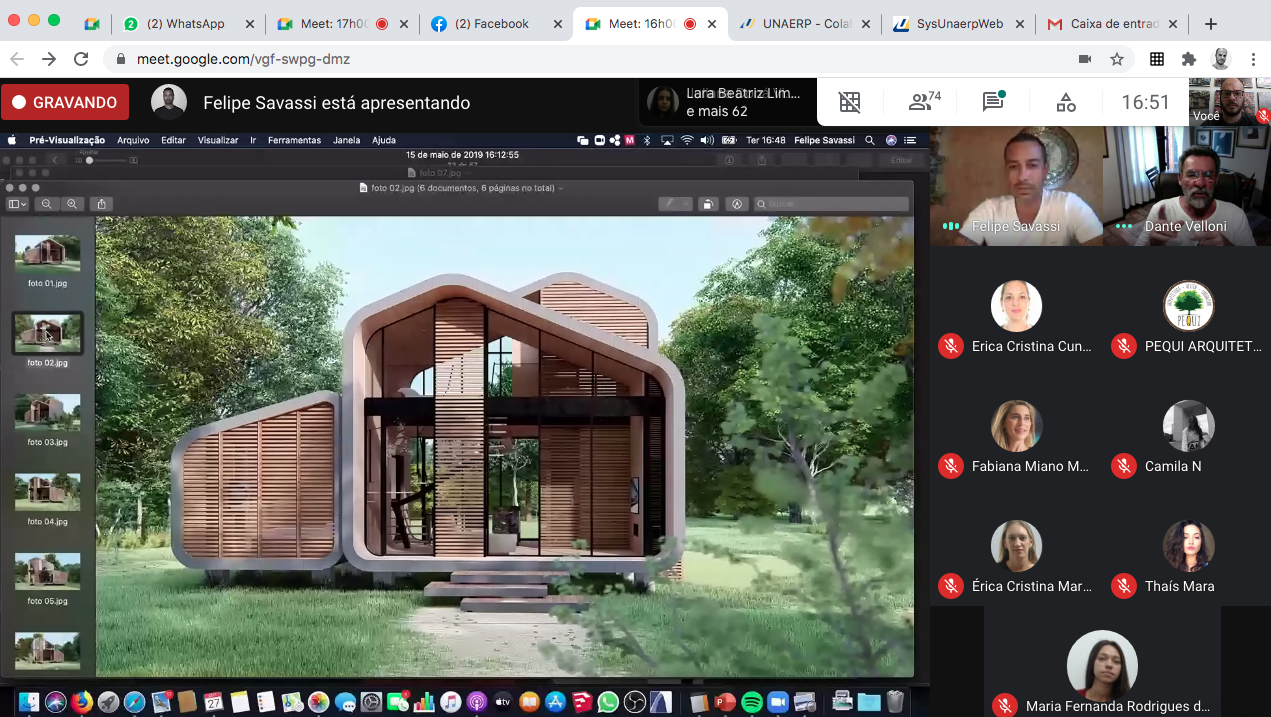Reload the Meet page
This screenshot has width=1271, height=717.
pos(78,59)
